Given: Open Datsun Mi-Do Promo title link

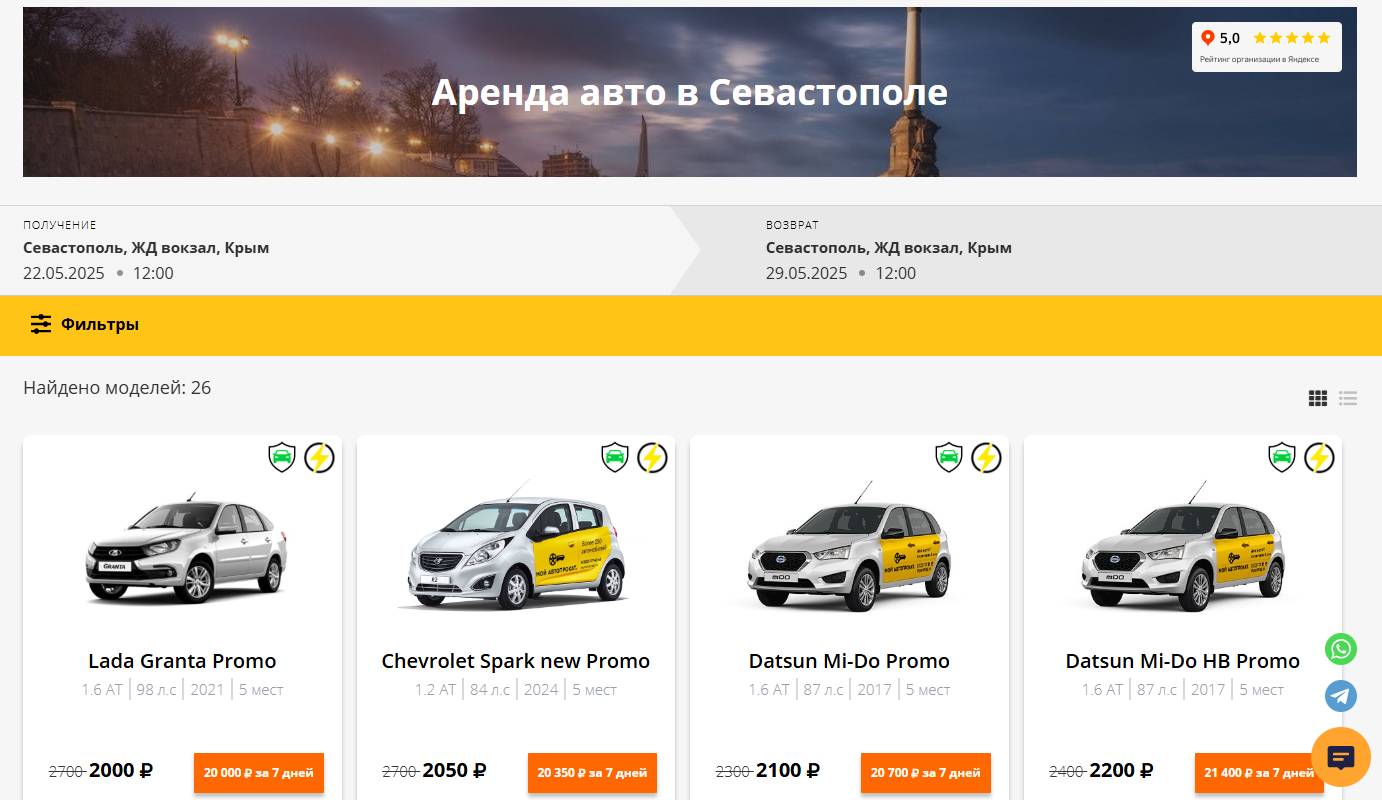Looking at the screenshot, I should point(849,661).
